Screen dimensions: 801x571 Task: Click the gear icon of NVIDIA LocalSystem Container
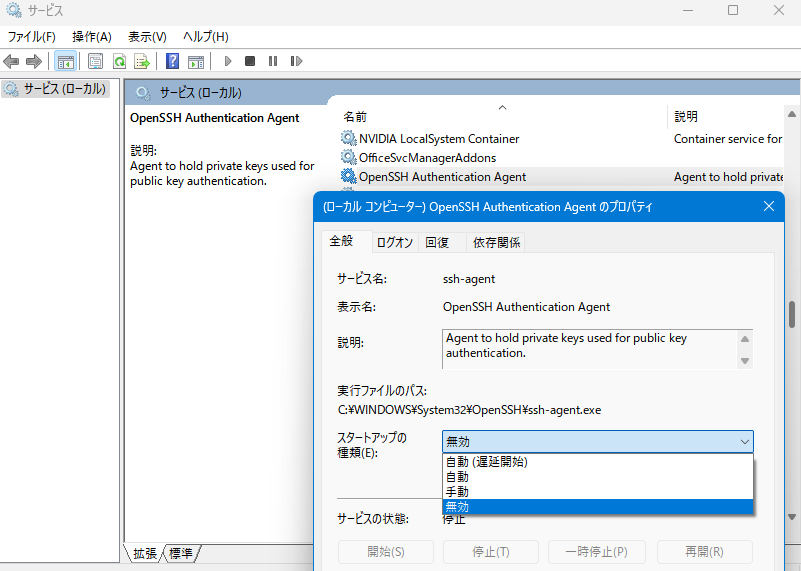[348, 138]
